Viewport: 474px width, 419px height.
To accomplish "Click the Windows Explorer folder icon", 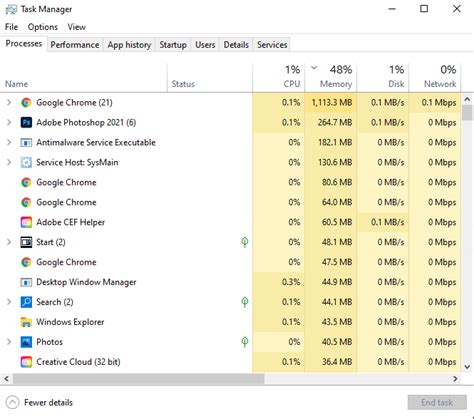I will click(x=26, y=322).
